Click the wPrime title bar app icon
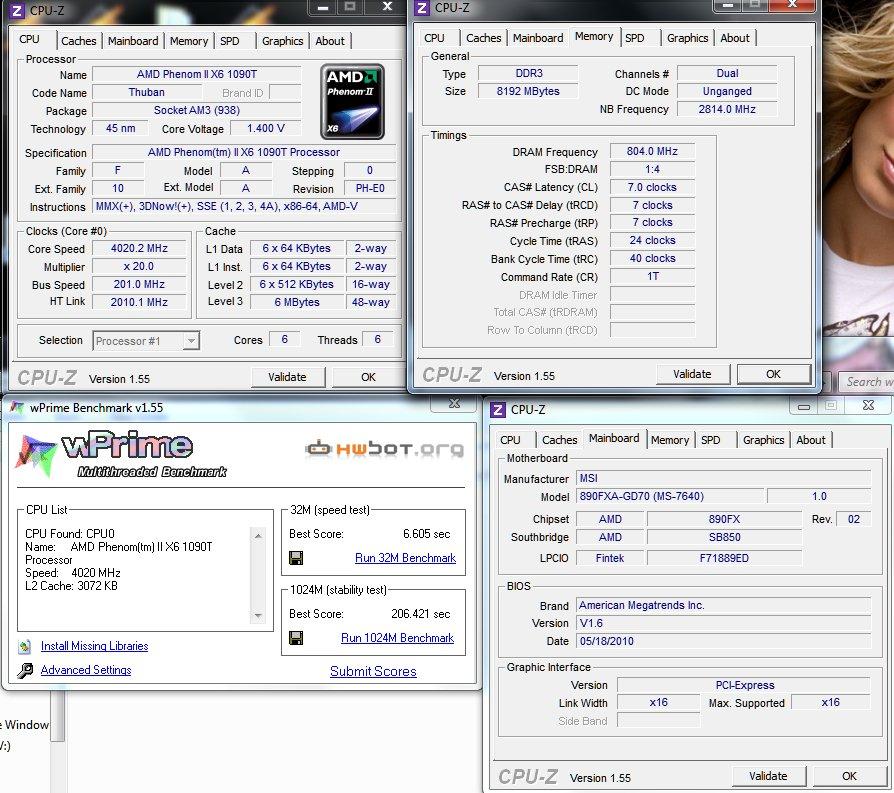Screen dimensions: 894x793 17,408
